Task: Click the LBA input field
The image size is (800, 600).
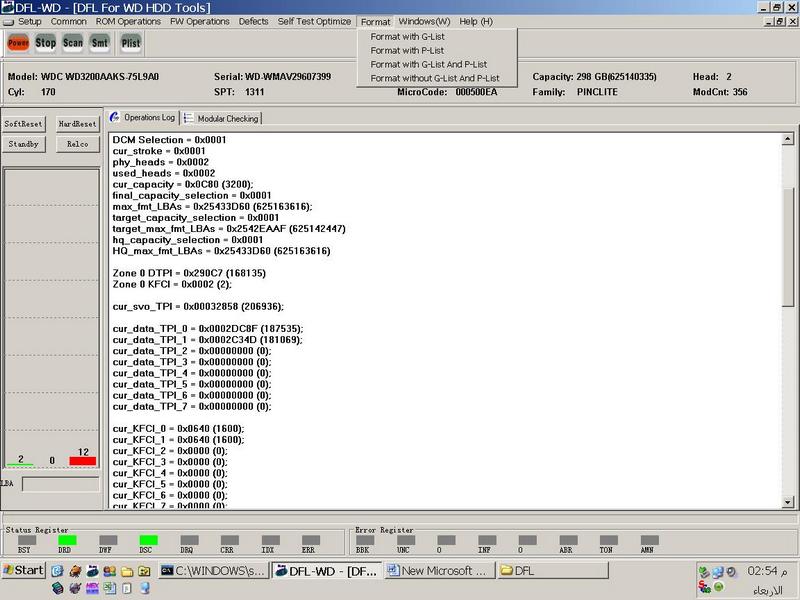Action: click(61, 484)
